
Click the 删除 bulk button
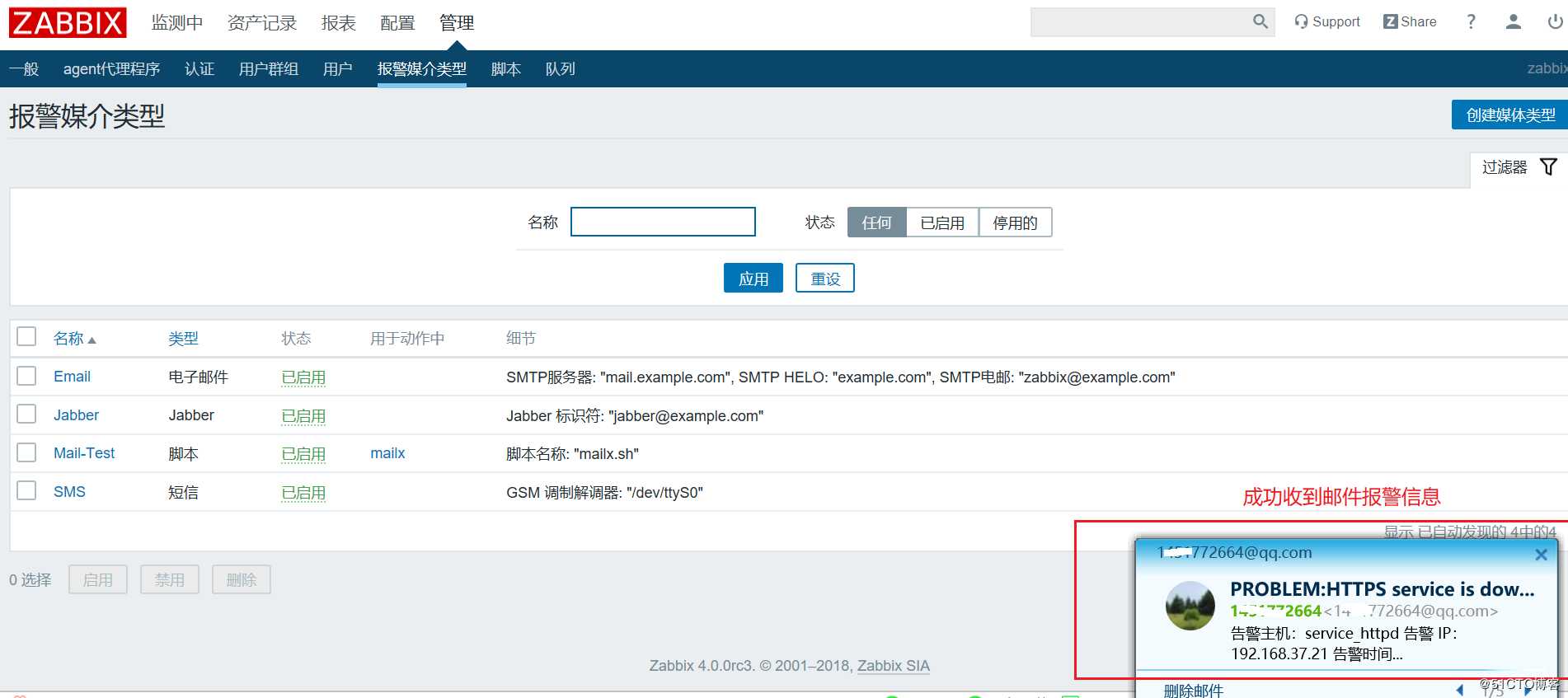(x=242, y=579)
